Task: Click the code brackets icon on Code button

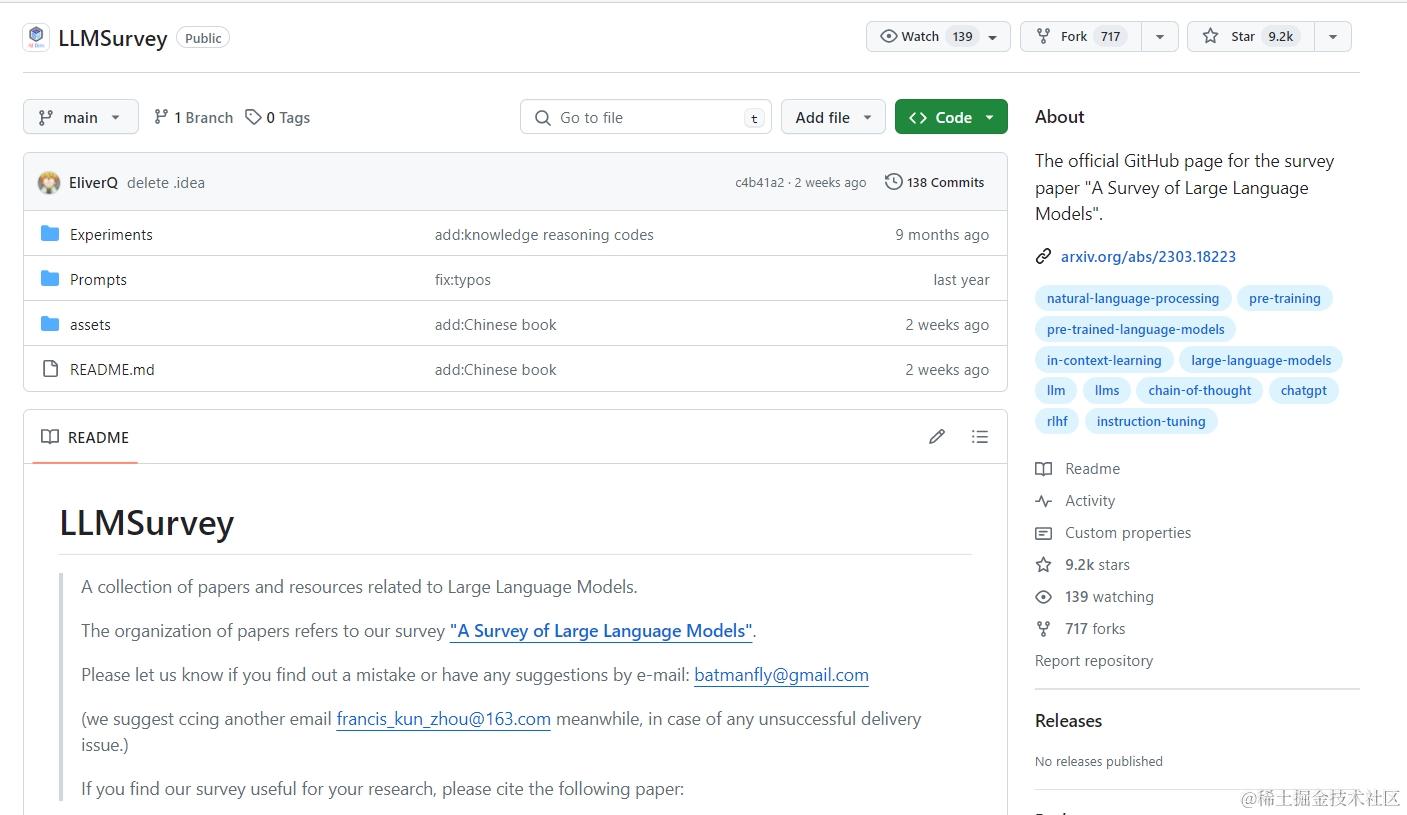Action: tap(918, 117)
